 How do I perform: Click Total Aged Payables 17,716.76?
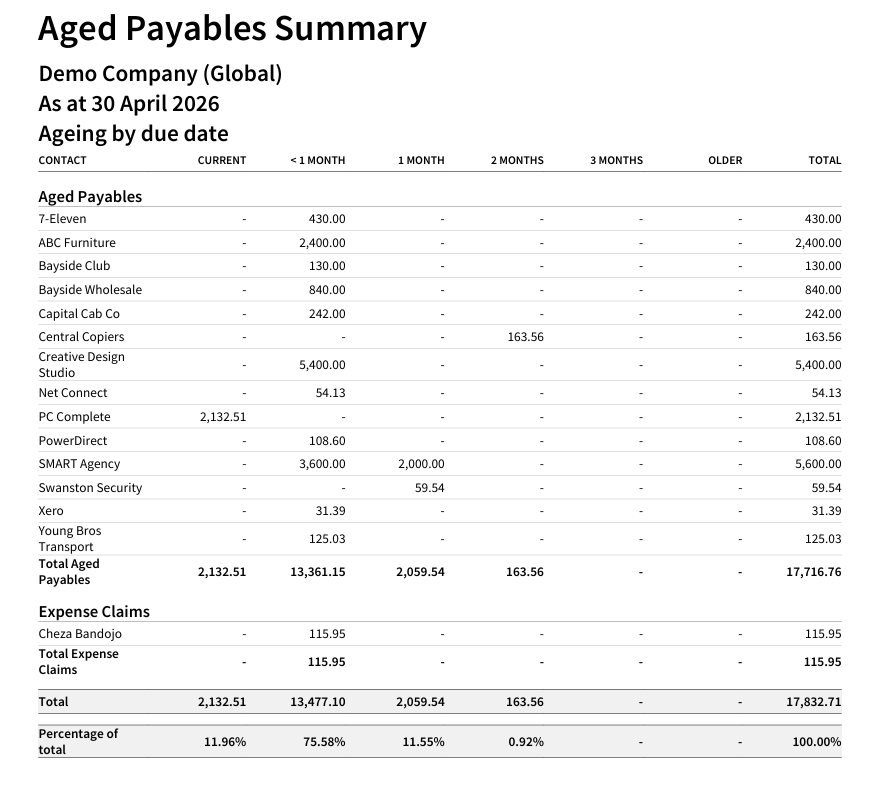click(813, 572)
